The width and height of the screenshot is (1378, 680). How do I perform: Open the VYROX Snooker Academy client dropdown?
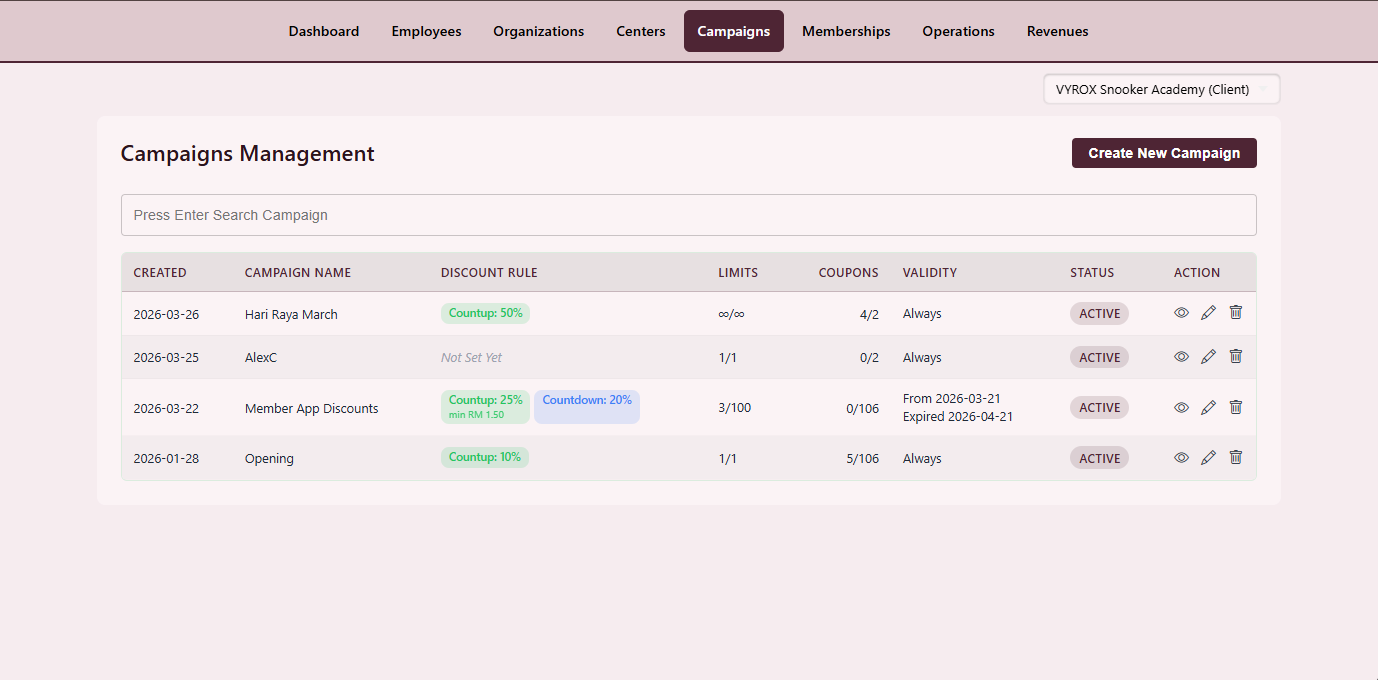point(1161,89)
